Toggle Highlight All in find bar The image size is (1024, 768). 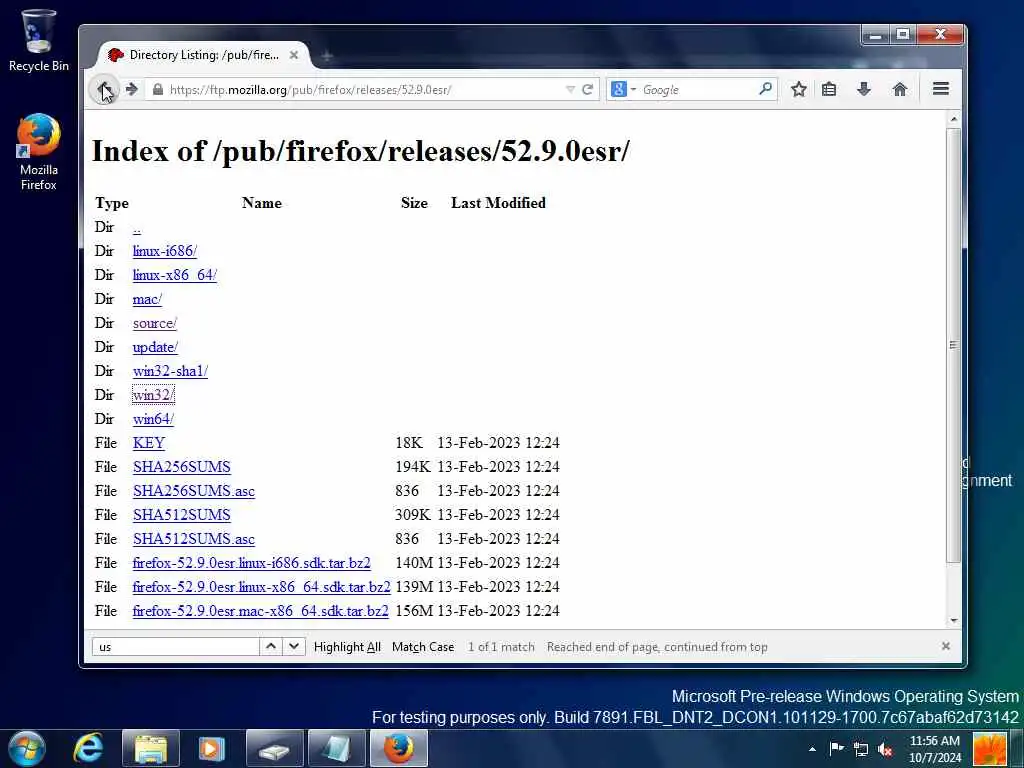click(x=347, y=647)
